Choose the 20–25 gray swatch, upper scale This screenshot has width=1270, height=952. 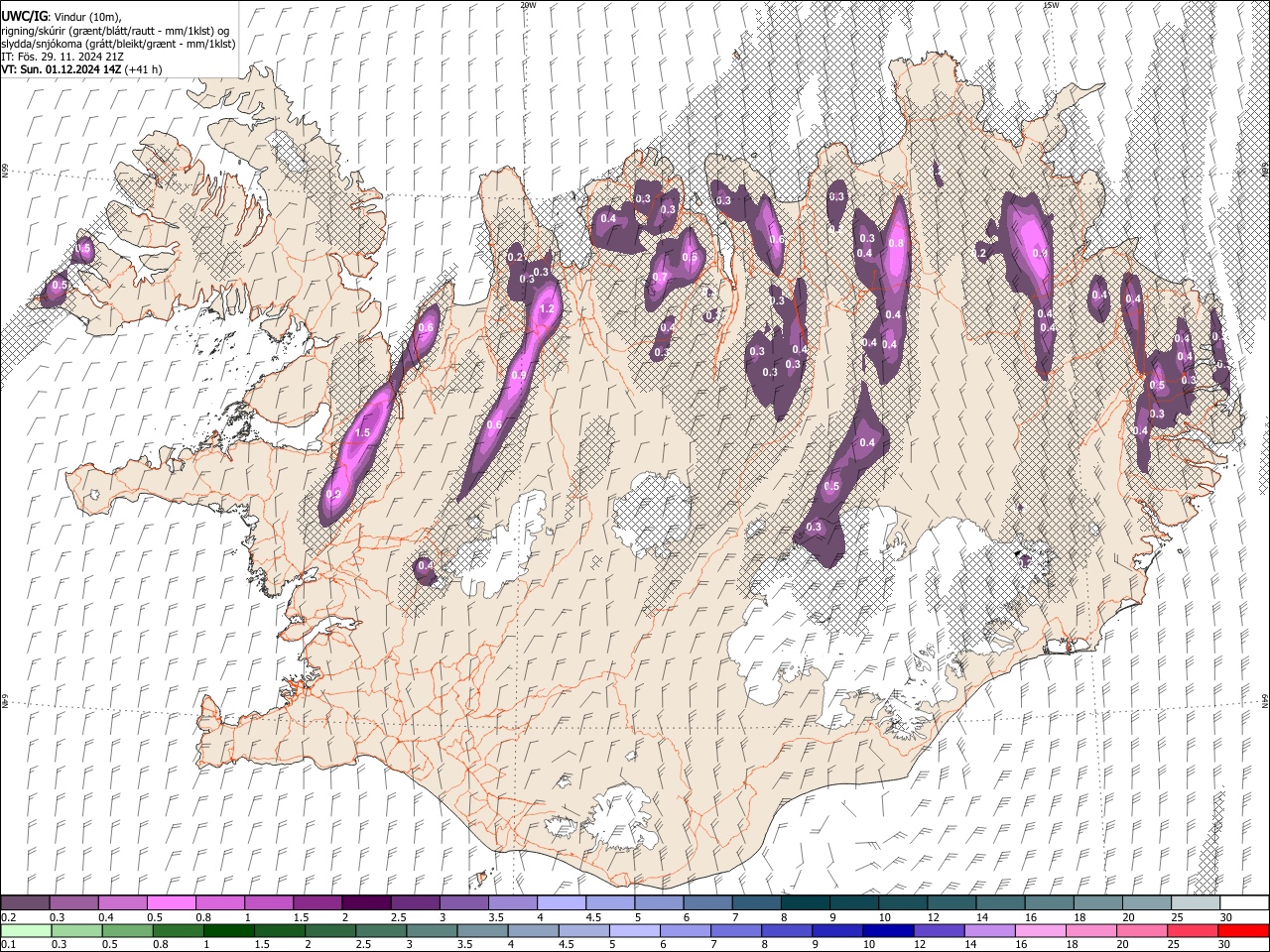(1146, 903)
